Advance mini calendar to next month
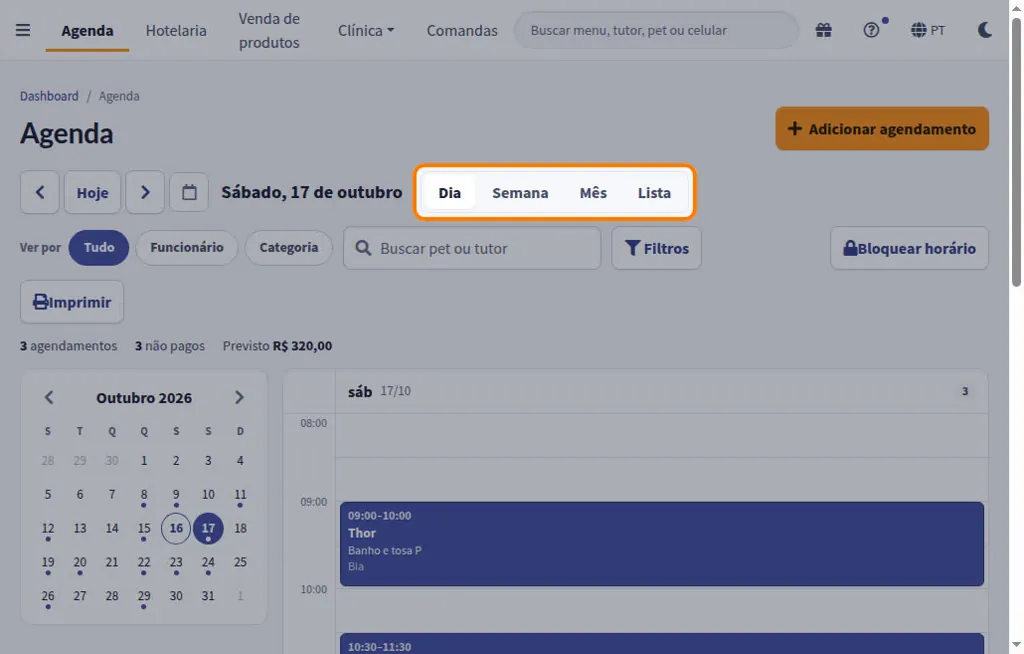The image size is (1024, 654). [239, 397]
